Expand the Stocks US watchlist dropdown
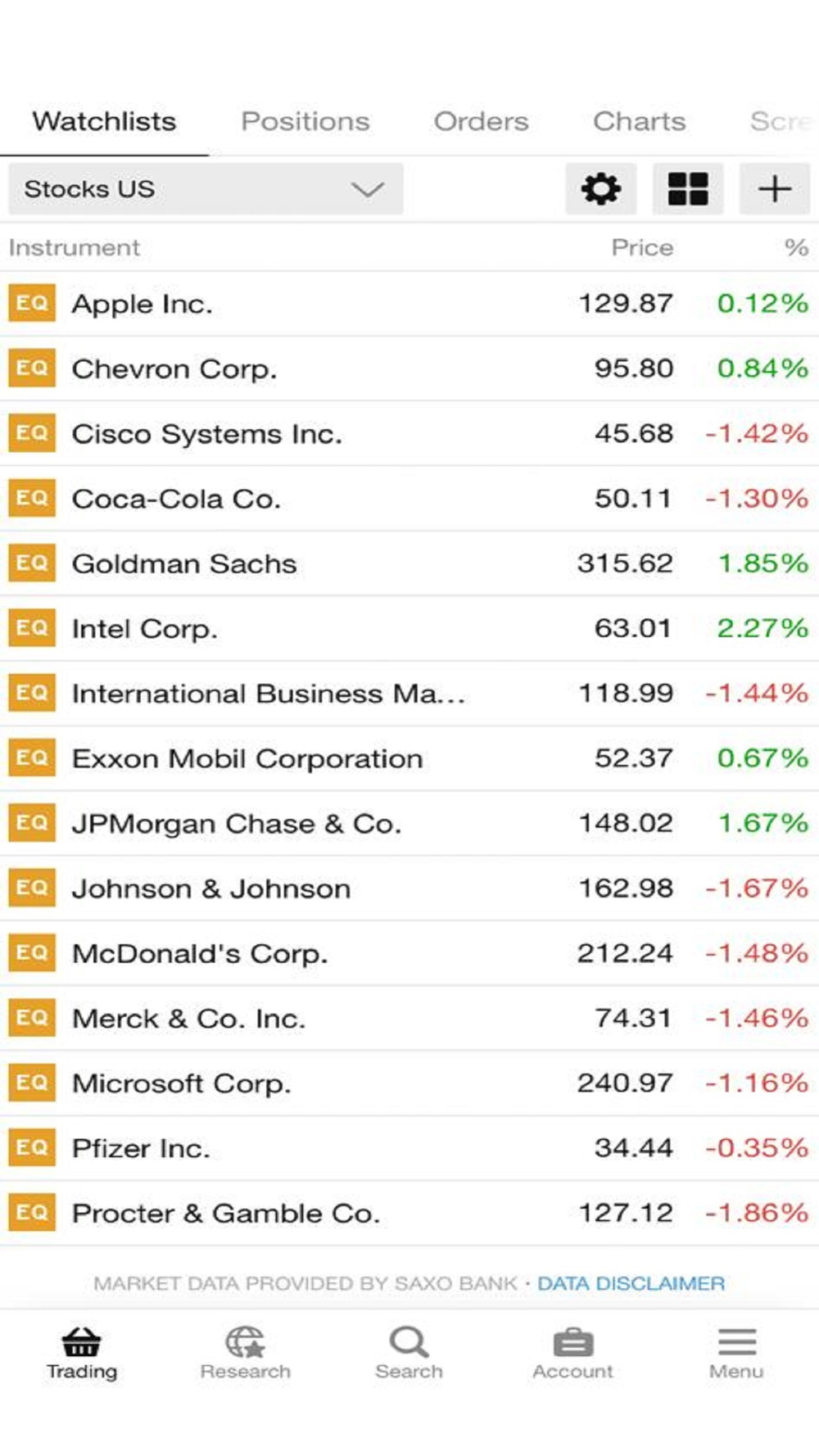 coord(206,189)
